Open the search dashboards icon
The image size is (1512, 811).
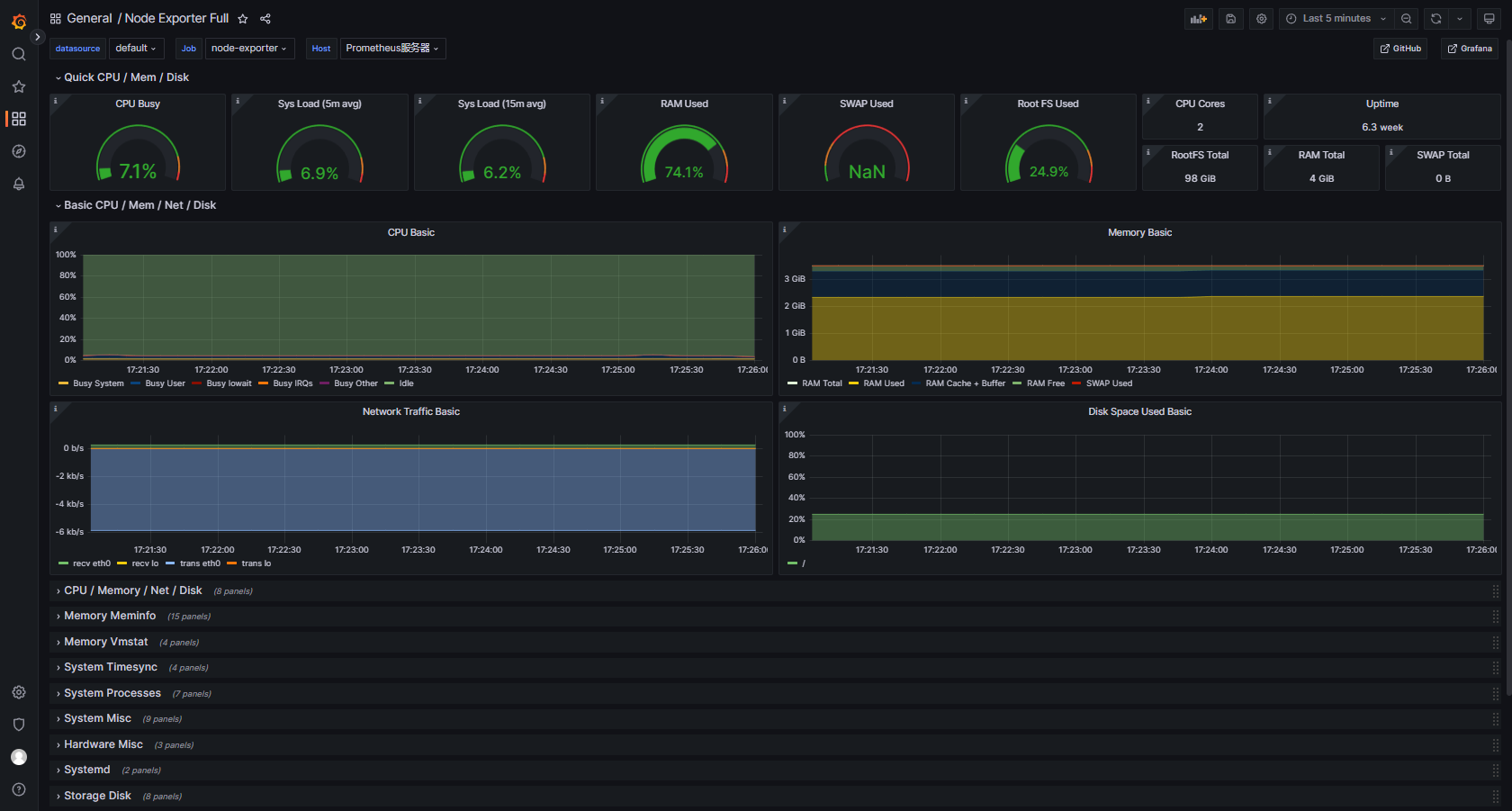[x=19, y=54]
